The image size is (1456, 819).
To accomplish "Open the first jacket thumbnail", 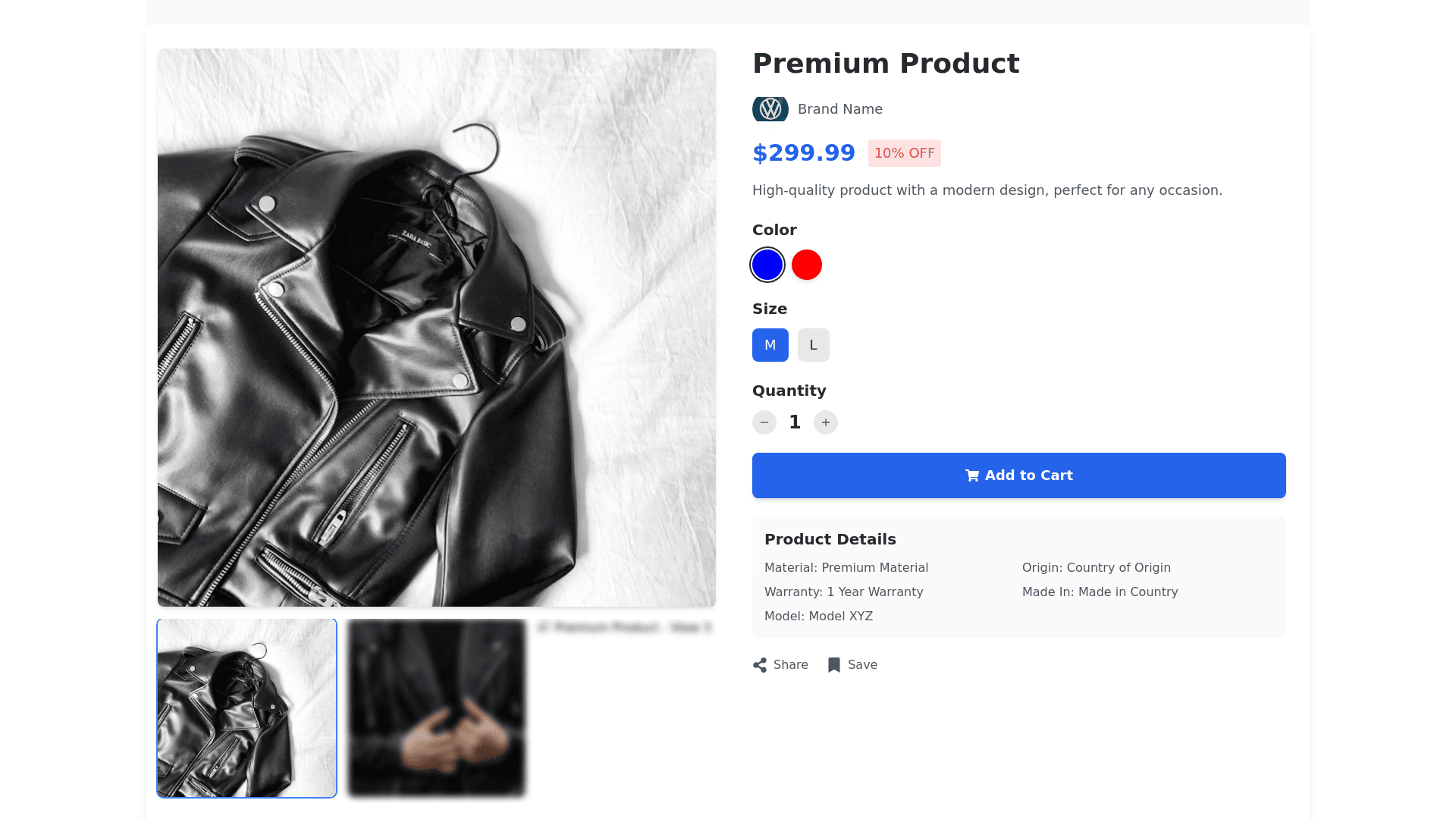I will coord(247,708).
